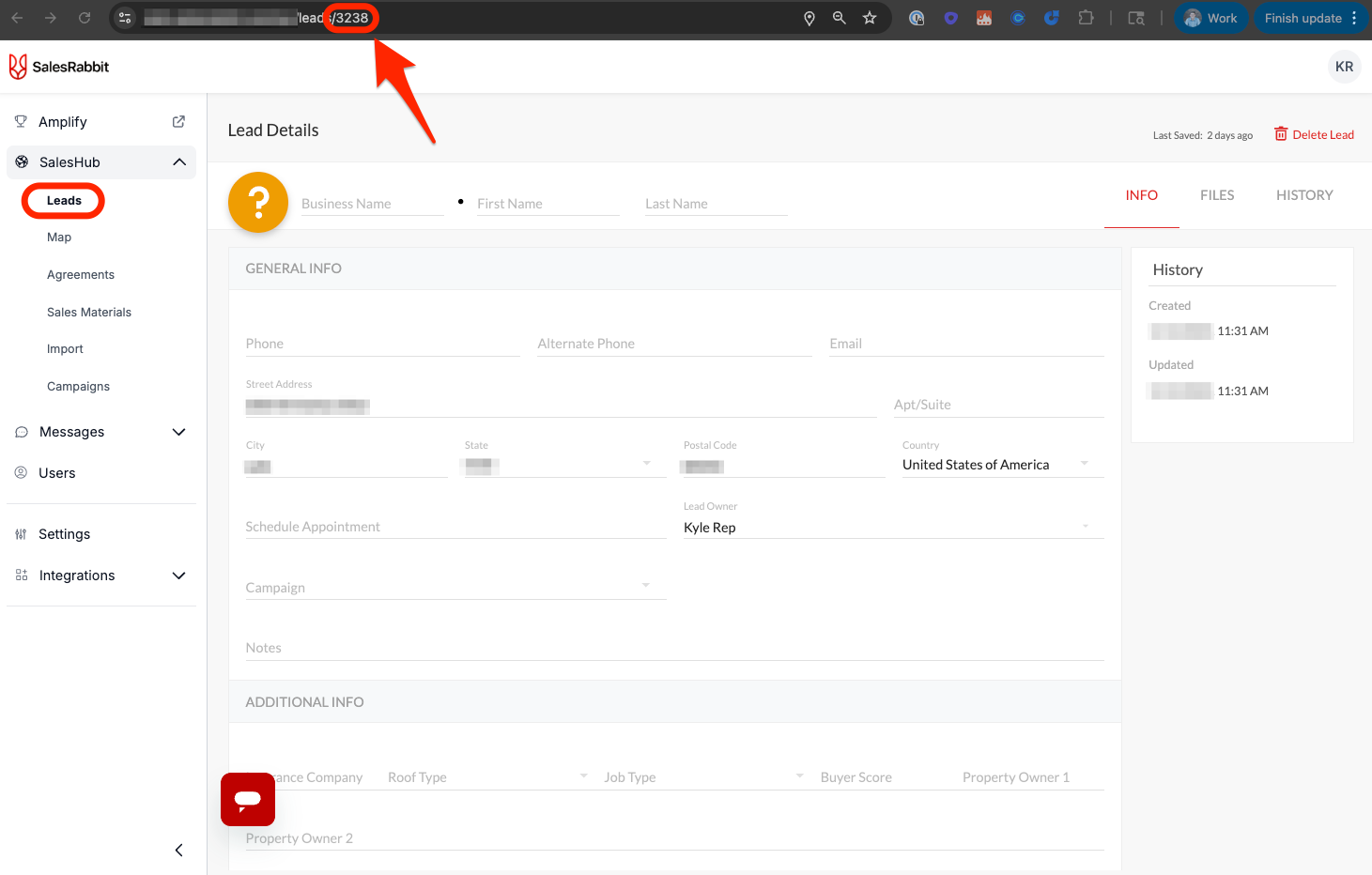Click the browser bookmark star icon

(x=870, y=18)
